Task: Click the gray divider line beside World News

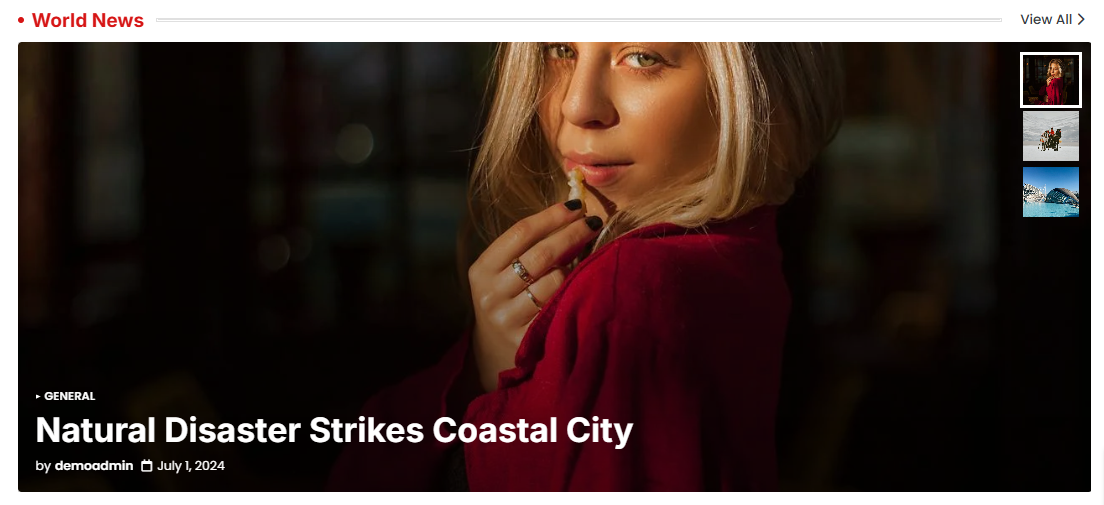Action: (579, 20)
